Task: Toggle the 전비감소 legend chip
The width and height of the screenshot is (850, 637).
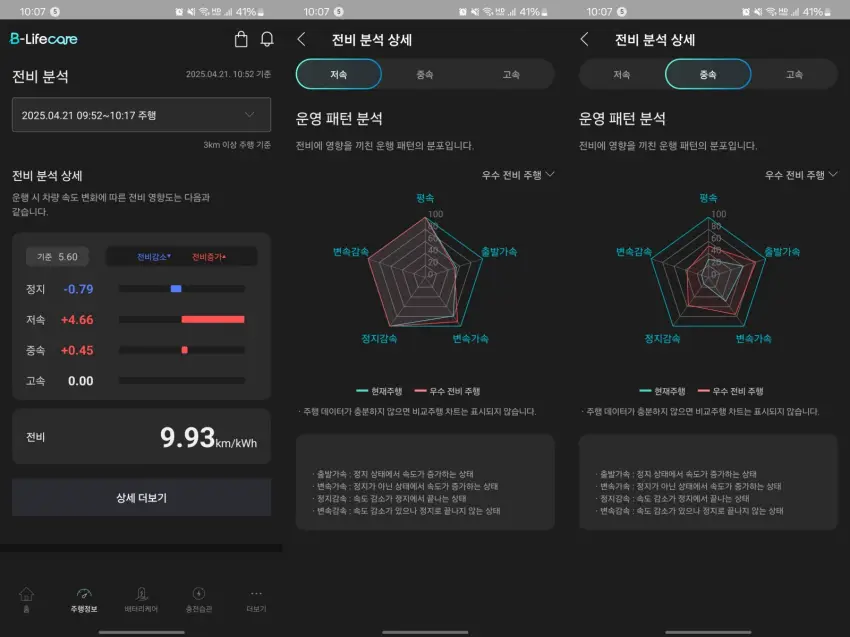Action: point(152,256)
